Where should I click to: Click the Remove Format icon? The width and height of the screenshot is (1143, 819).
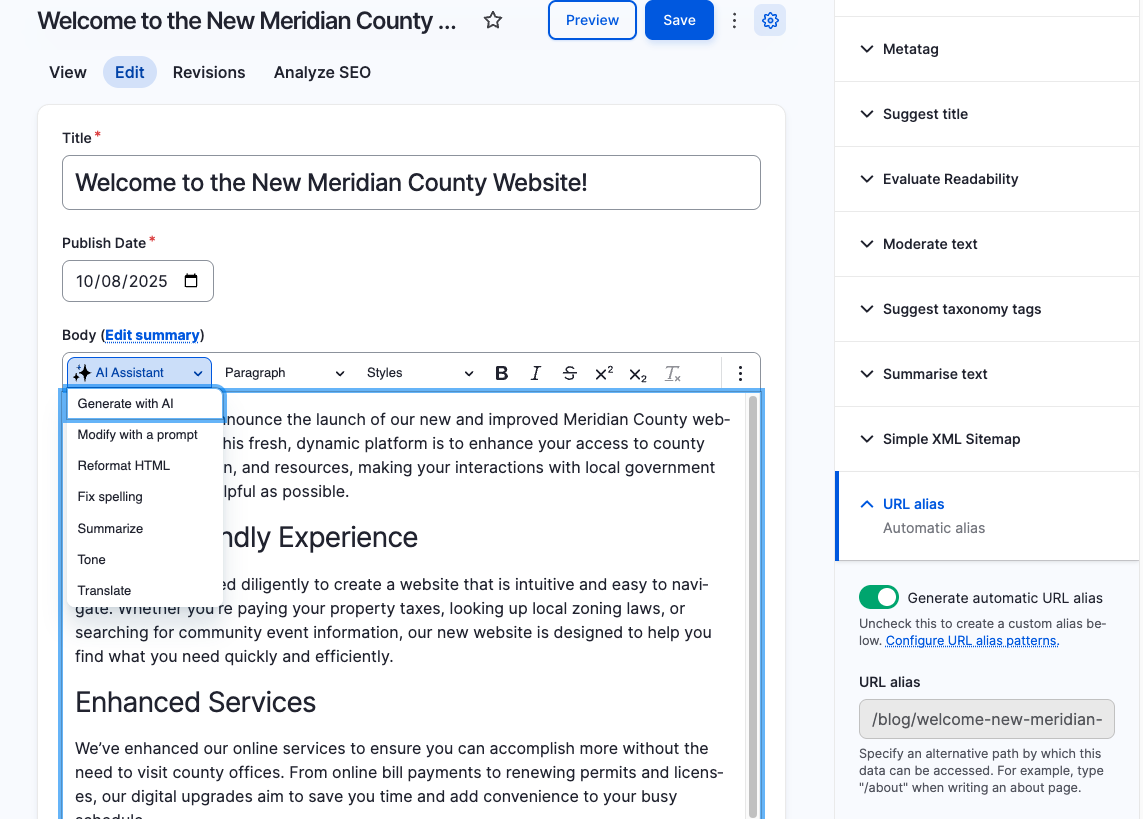pos(673,374)
